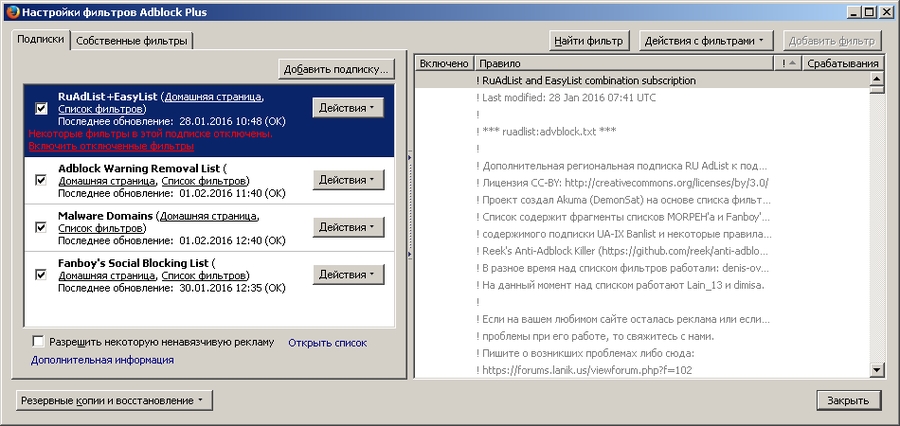Open Действия с фильтрами dropdown

coord(706,41)
